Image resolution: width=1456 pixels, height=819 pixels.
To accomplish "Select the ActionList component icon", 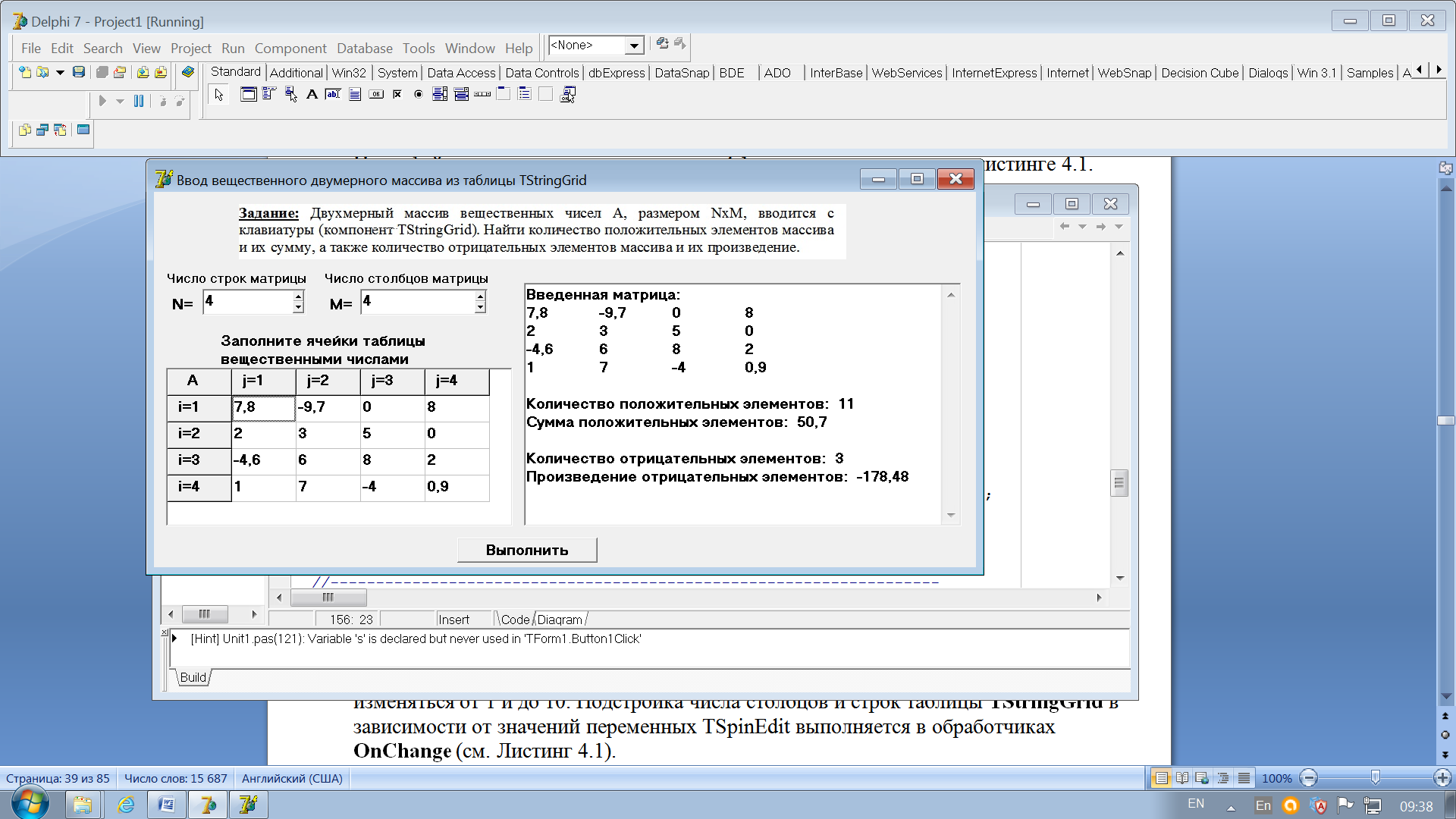I will 567,94.
